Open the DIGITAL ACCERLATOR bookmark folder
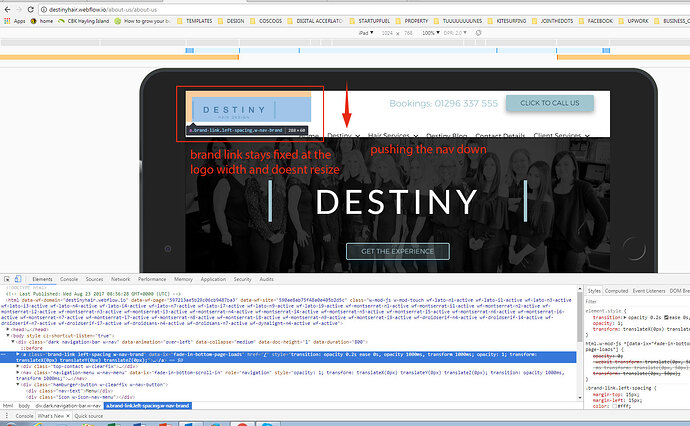Image resolution: width=690 pixels, height=426 pixels. click(315, 21)
